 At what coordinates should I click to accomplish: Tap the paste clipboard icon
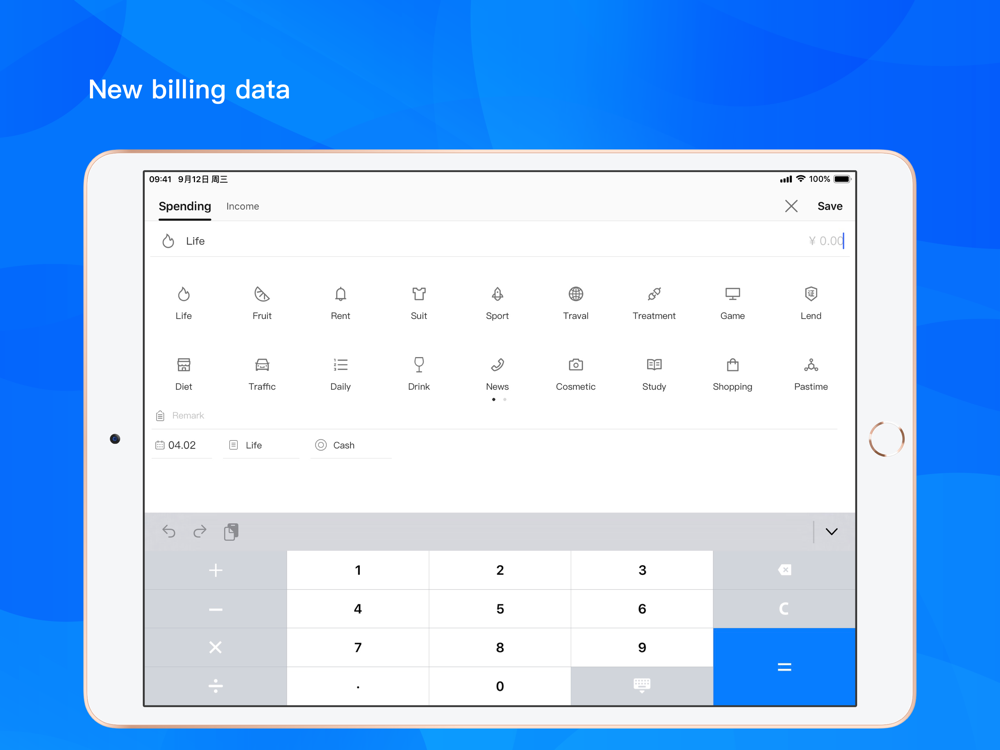coord(231,531)
